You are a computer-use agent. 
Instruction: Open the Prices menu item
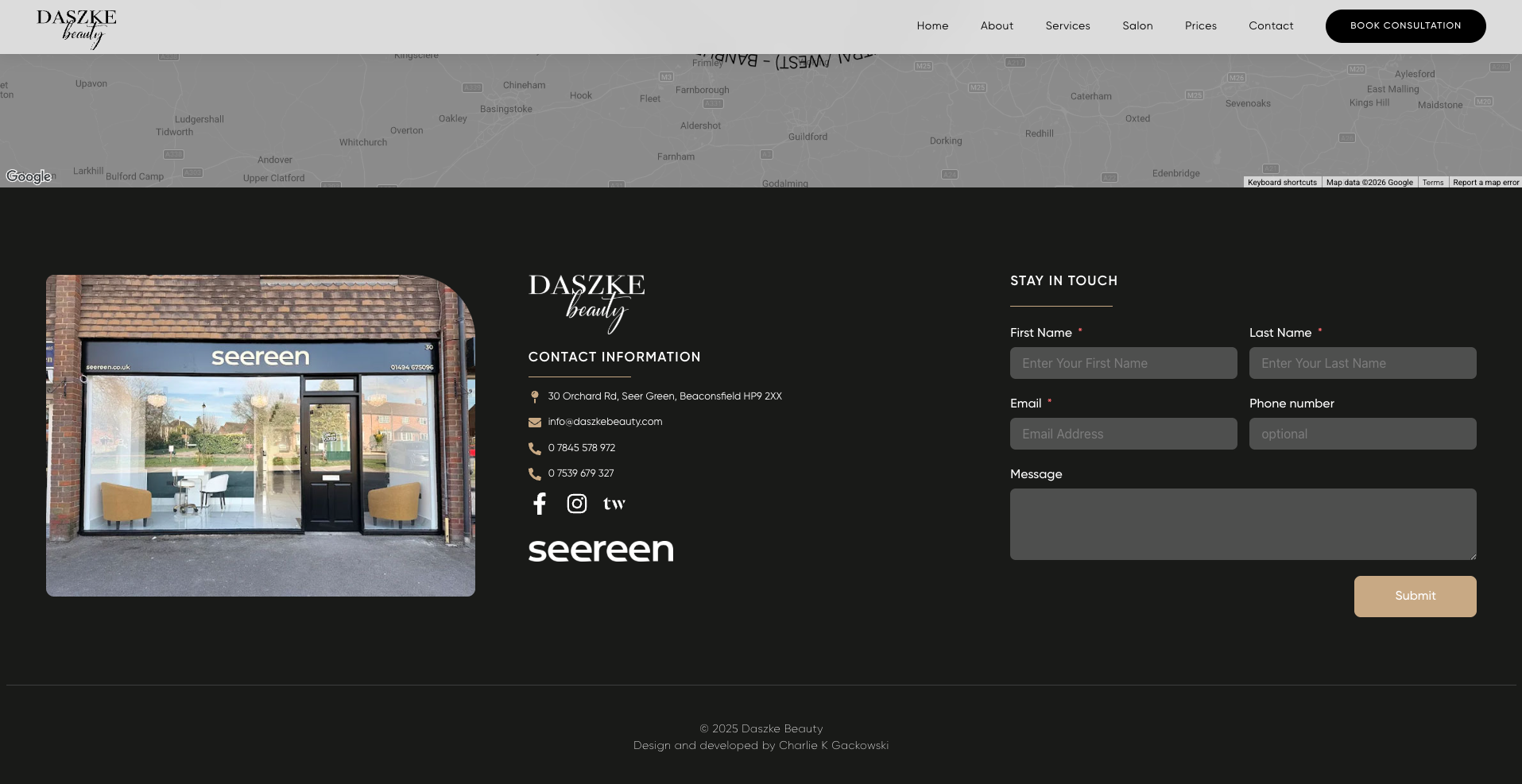1200,25
